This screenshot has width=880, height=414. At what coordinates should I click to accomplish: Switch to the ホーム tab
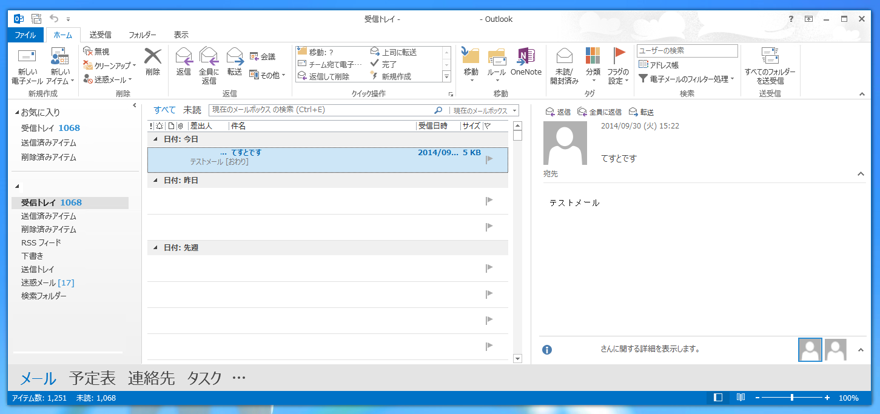click(63, 35)
